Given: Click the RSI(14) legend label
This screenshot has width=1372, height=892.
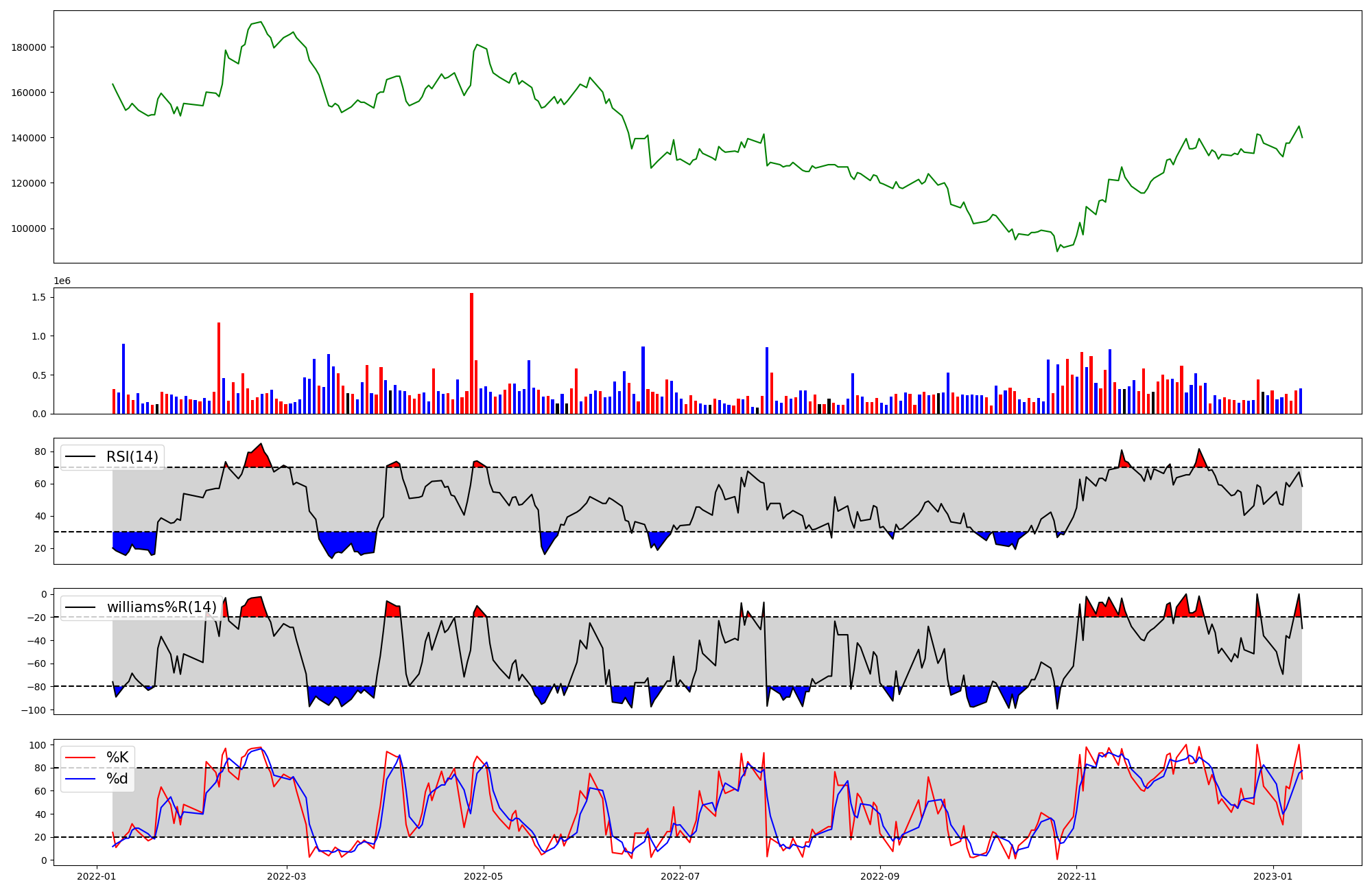Looking at the screenshot, I should pyautogui.click(x=132, y=457).
